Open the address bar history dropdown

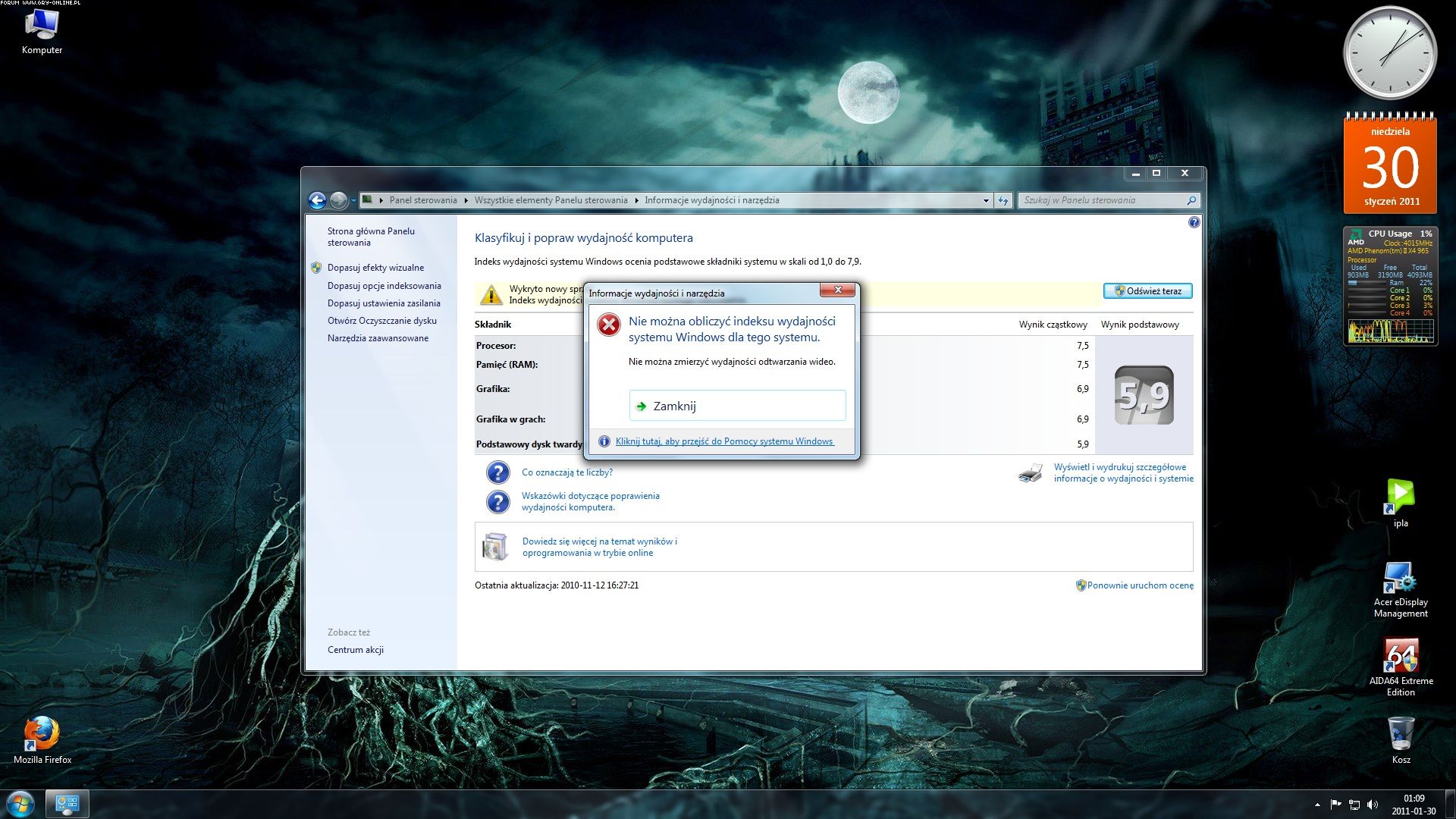coord(985,200)
